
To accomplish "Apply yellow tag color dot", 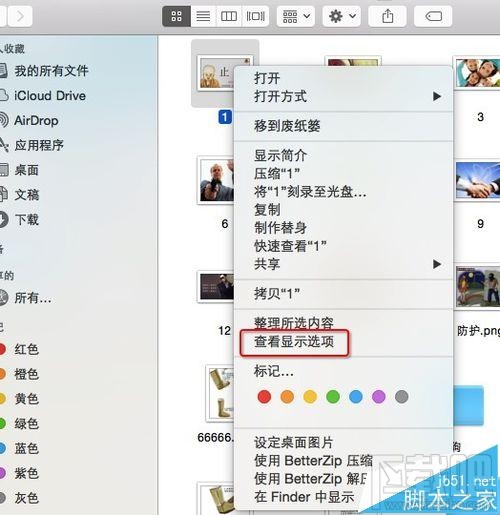I will 310,397.
